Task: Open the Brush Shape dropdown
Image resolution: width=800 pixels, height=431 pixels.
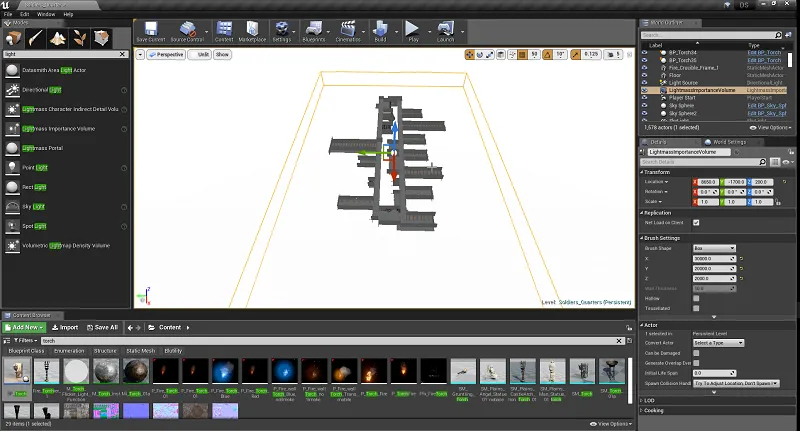Action: [x=714, y=248]
